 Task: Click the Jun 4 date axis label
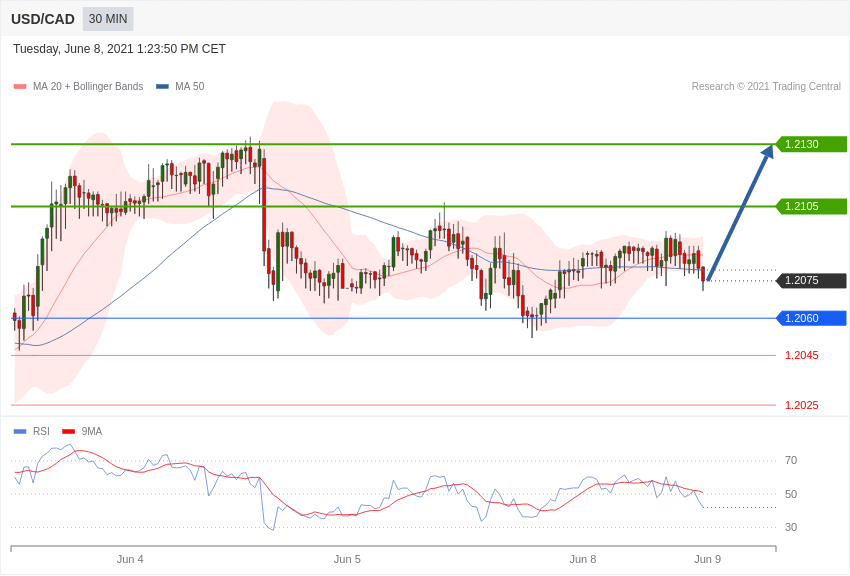click(x=130, y=559)
